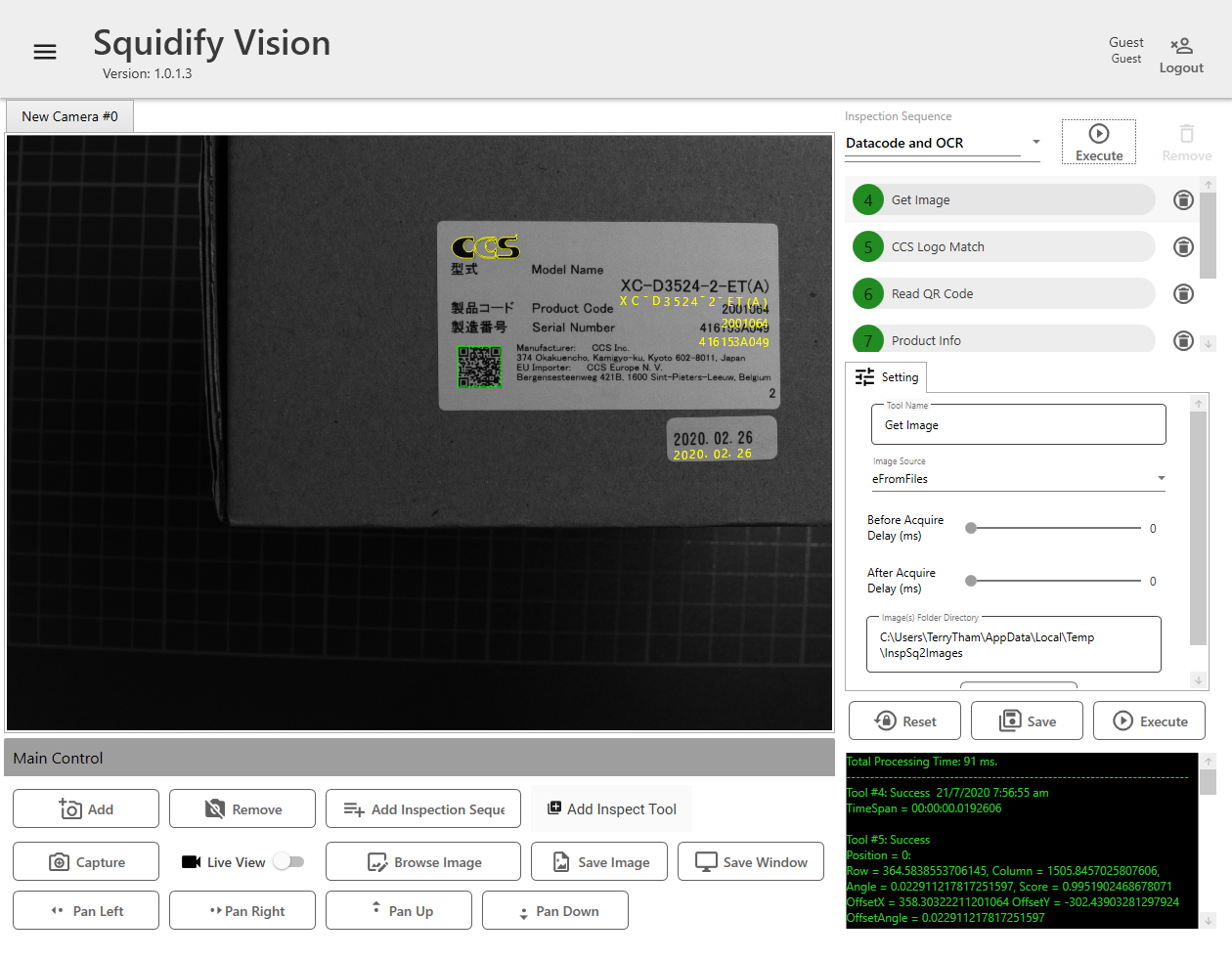Click Total Processing Time log line

922,762
